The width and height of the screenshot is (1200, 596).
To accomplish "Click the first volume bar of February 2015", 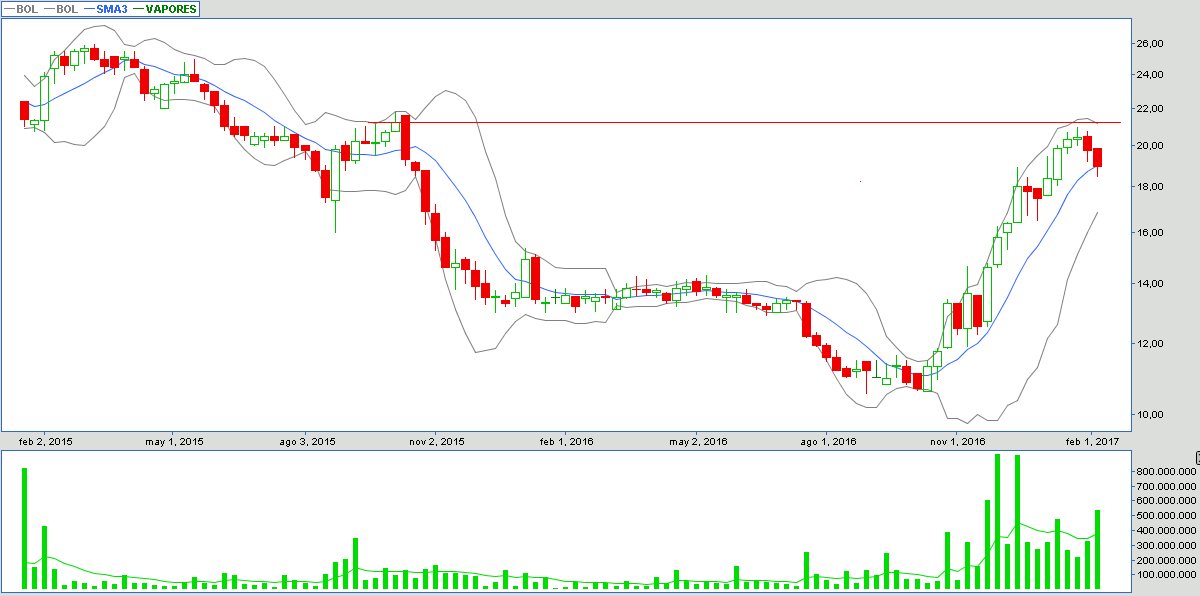I will [25, 528].
